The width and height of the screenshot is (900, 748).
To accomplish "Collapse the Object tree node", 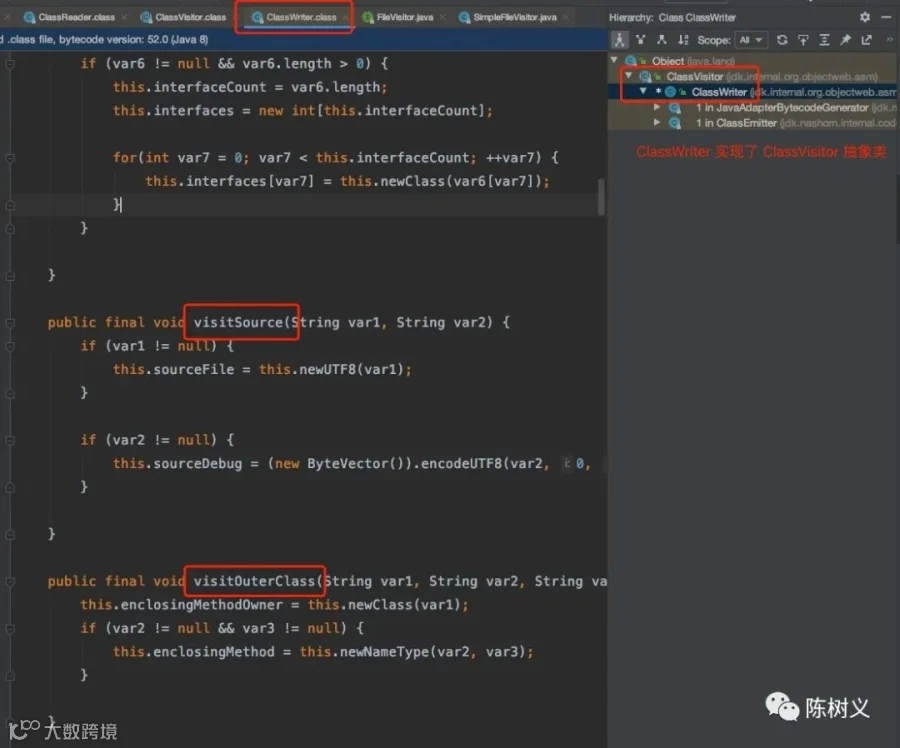I will point(614,60).
